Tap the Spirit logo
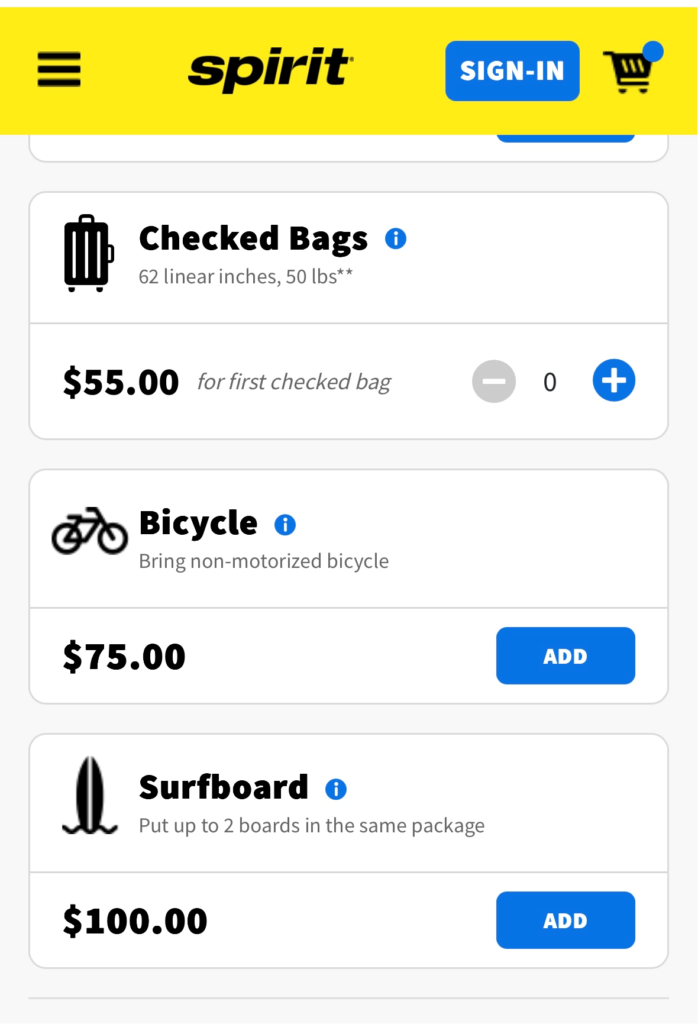Viewport: 698px width, 1024px height. click(x=270, y=69)
